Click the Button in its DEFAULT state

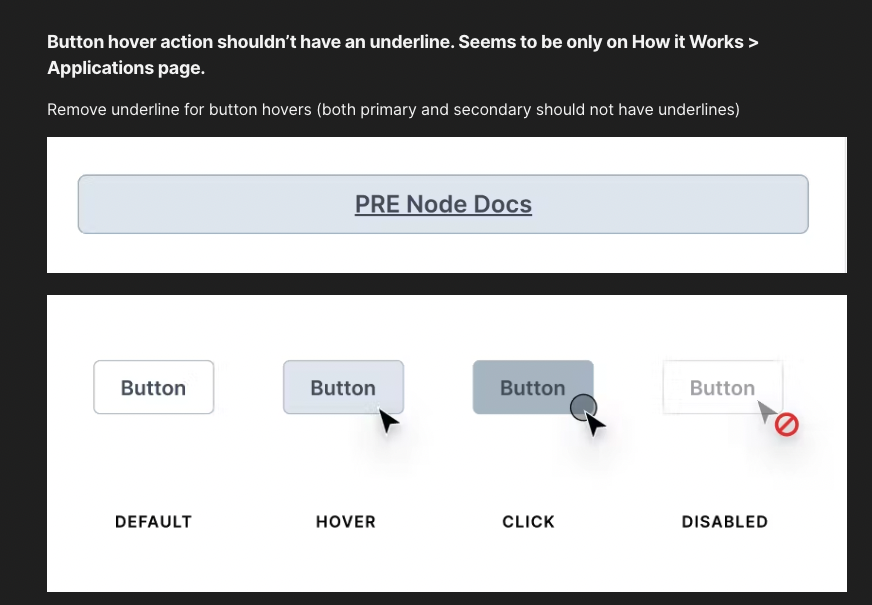(153, 387)
